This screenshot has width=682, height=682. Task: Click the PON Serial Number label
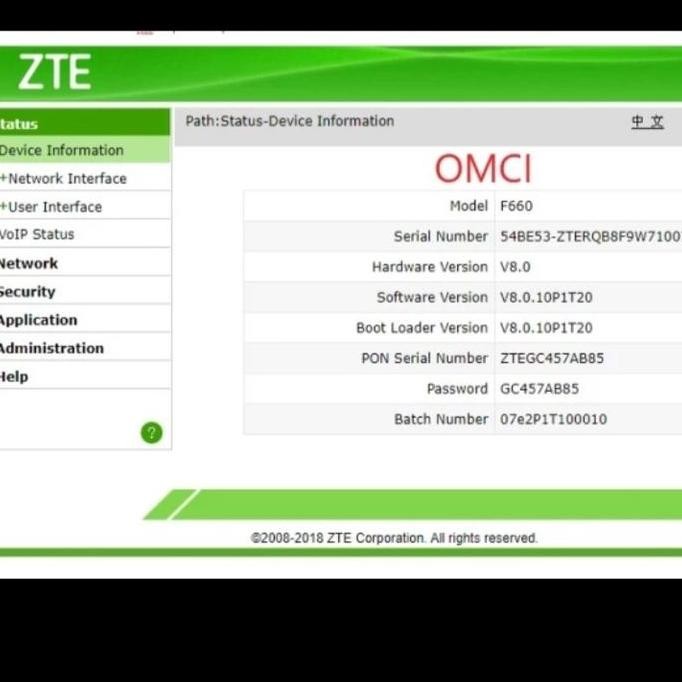point(425,358)
